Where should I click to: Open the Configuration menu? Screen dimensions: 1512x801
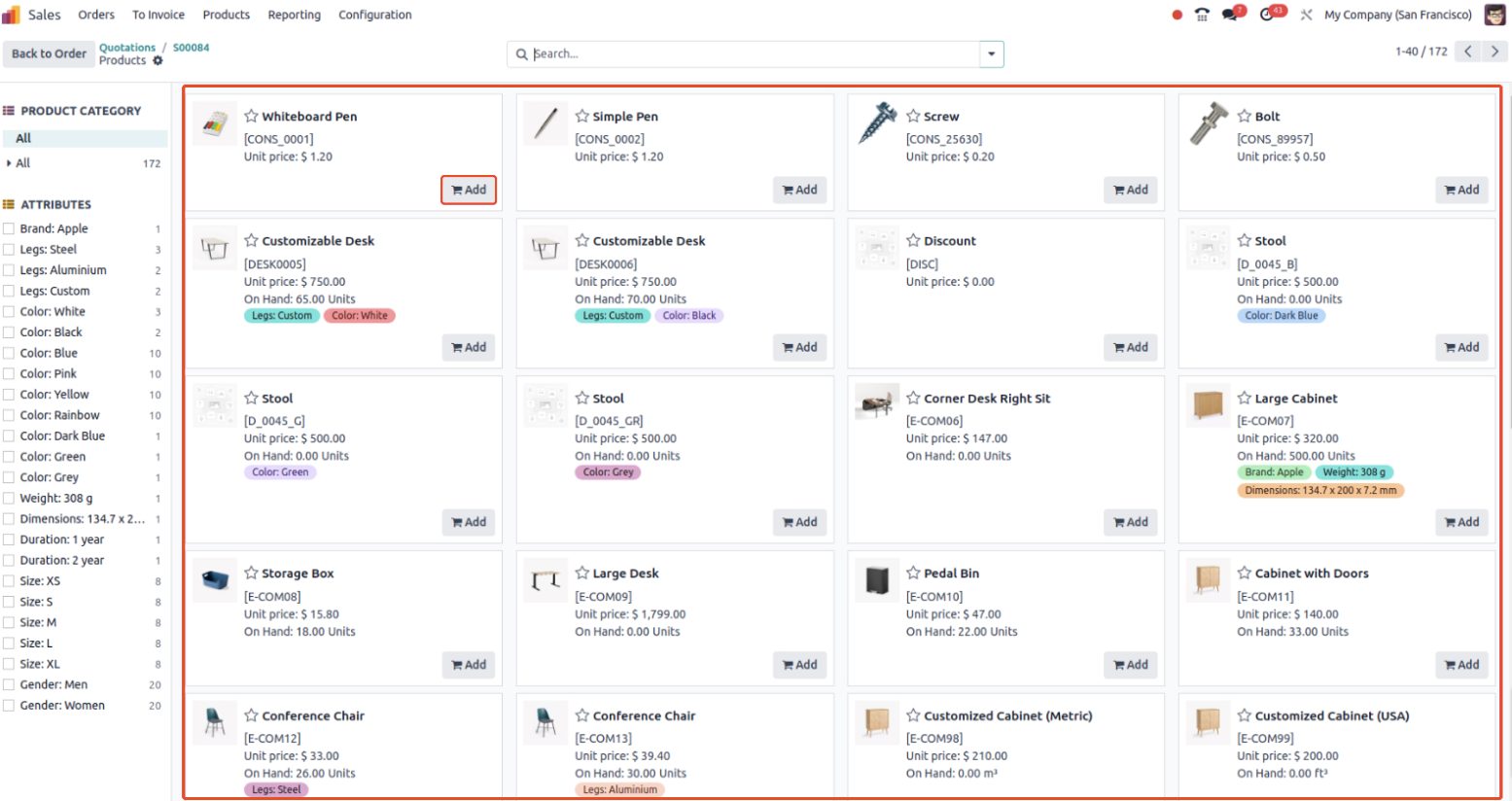[374, 15]
